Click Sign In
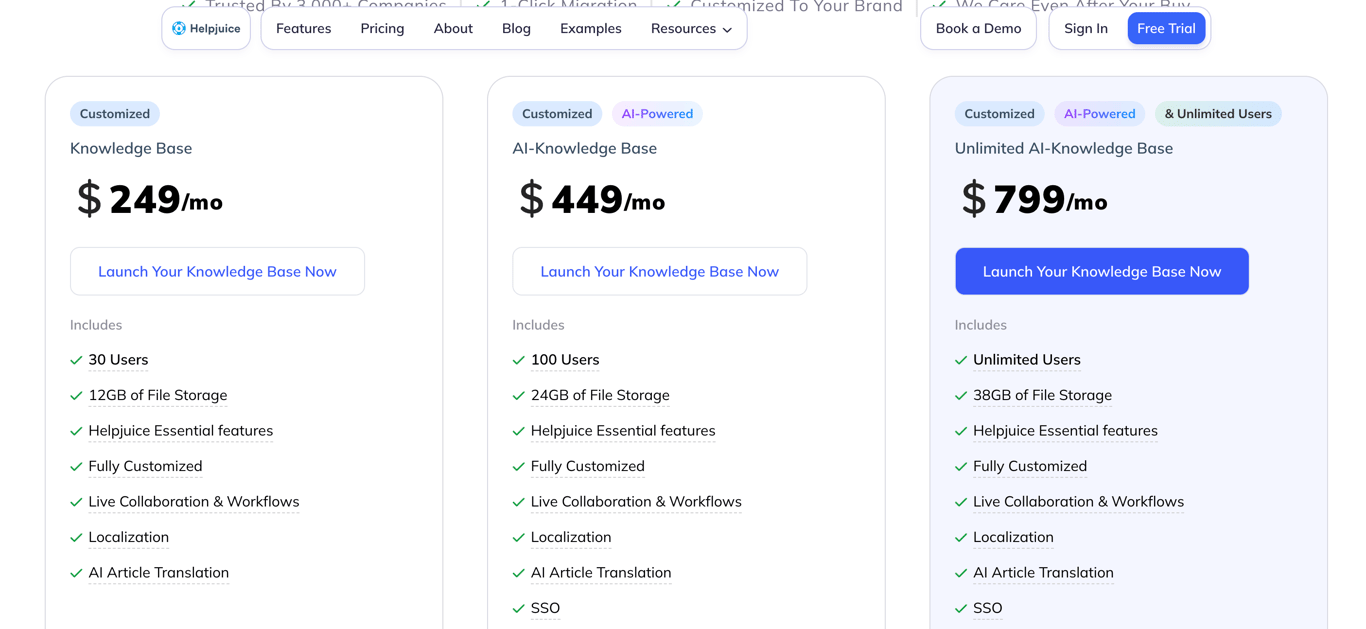 1086,29
